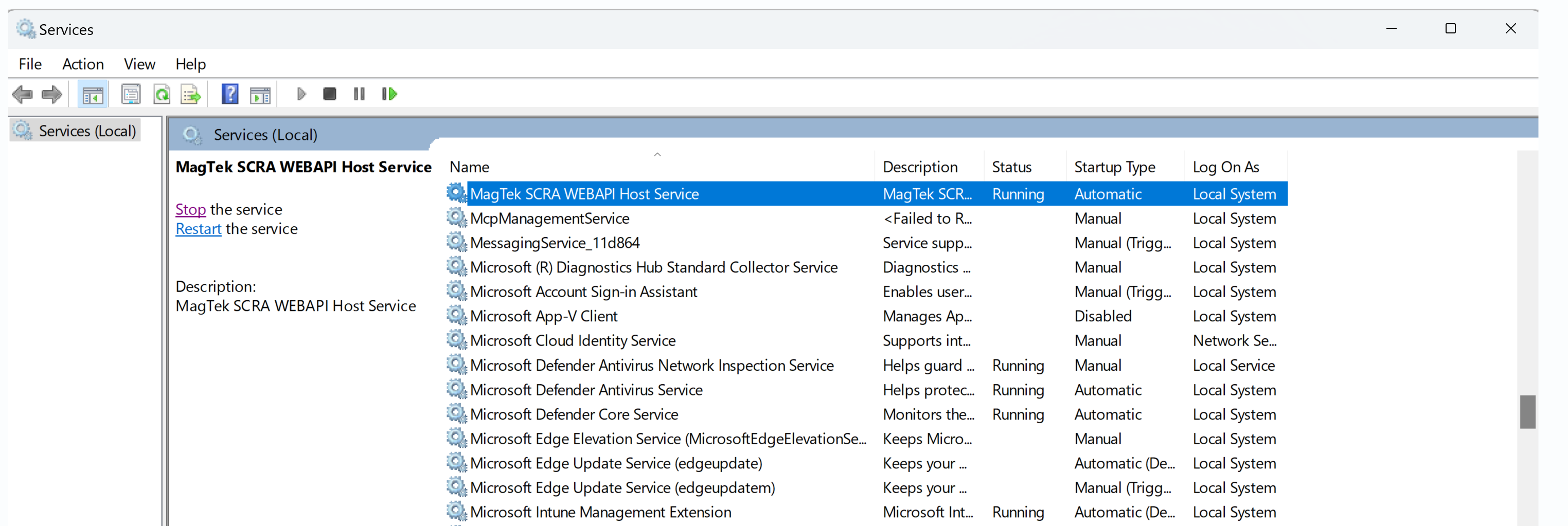Toggle the Show/Hide Action Pane icon
This screenshot has height=526, width=1568.
point(260,94)
